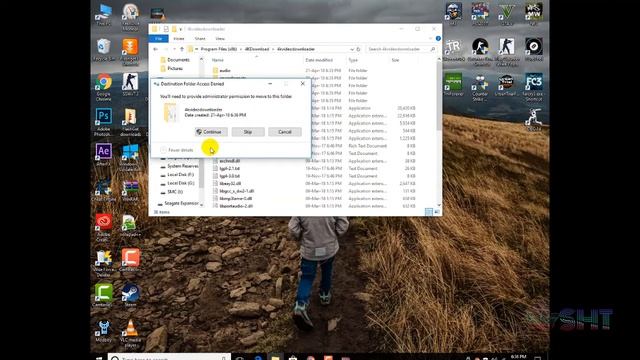The width and height of the screenshot is (640, 360).
Task: Open the File tab in Explorer
Action: coord(158,38)
